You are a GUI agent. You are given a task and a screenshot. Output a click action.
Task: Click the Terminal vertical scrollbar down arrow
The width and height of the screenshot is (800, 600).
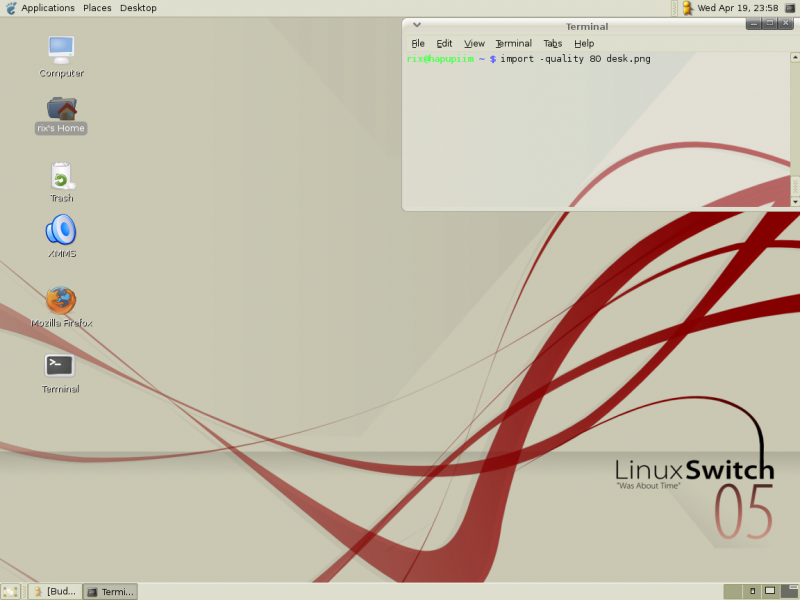(x=795, y=202)
